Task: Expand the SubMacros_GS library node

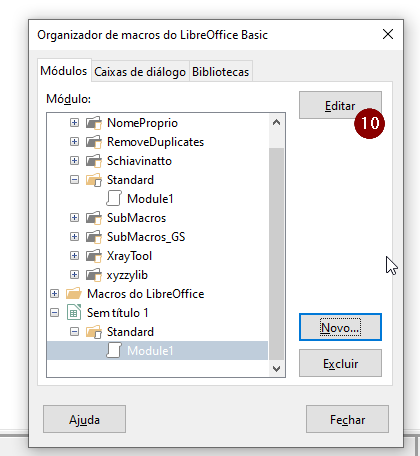Action: (x=74, y=237)
